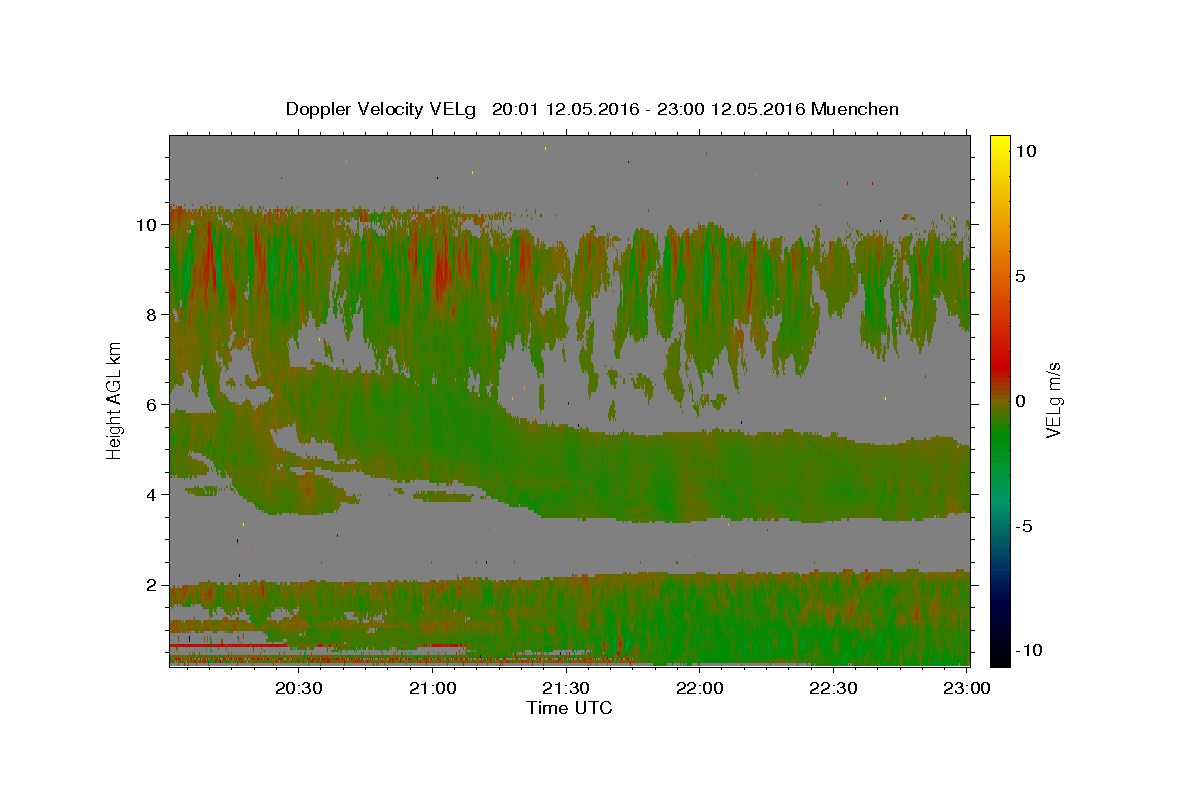Select the 21:00 time axis label

(x=433, y=688)
